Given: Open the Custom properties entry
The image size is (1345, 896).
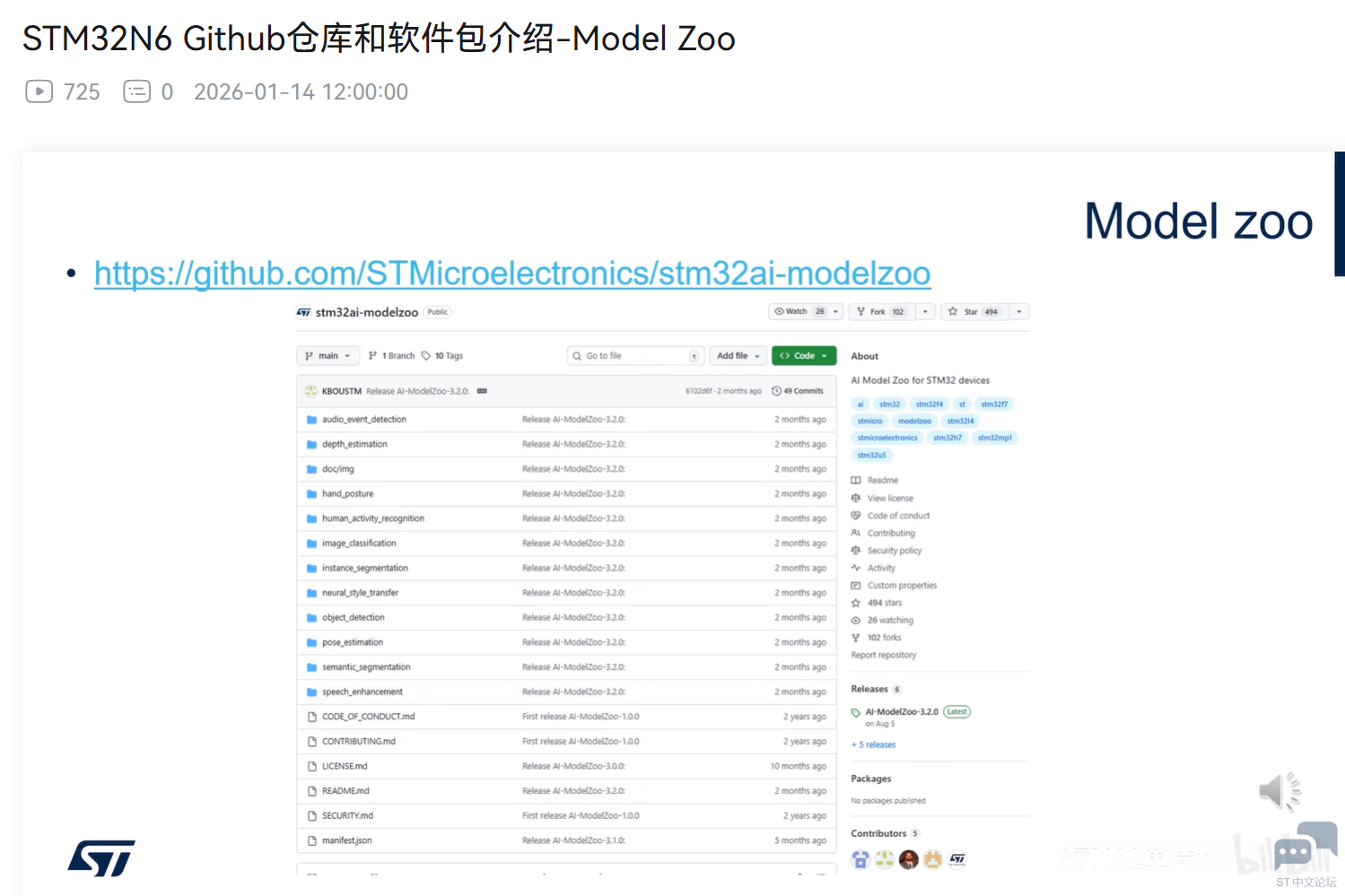Looking at the screenshot, I should (902, 586).
